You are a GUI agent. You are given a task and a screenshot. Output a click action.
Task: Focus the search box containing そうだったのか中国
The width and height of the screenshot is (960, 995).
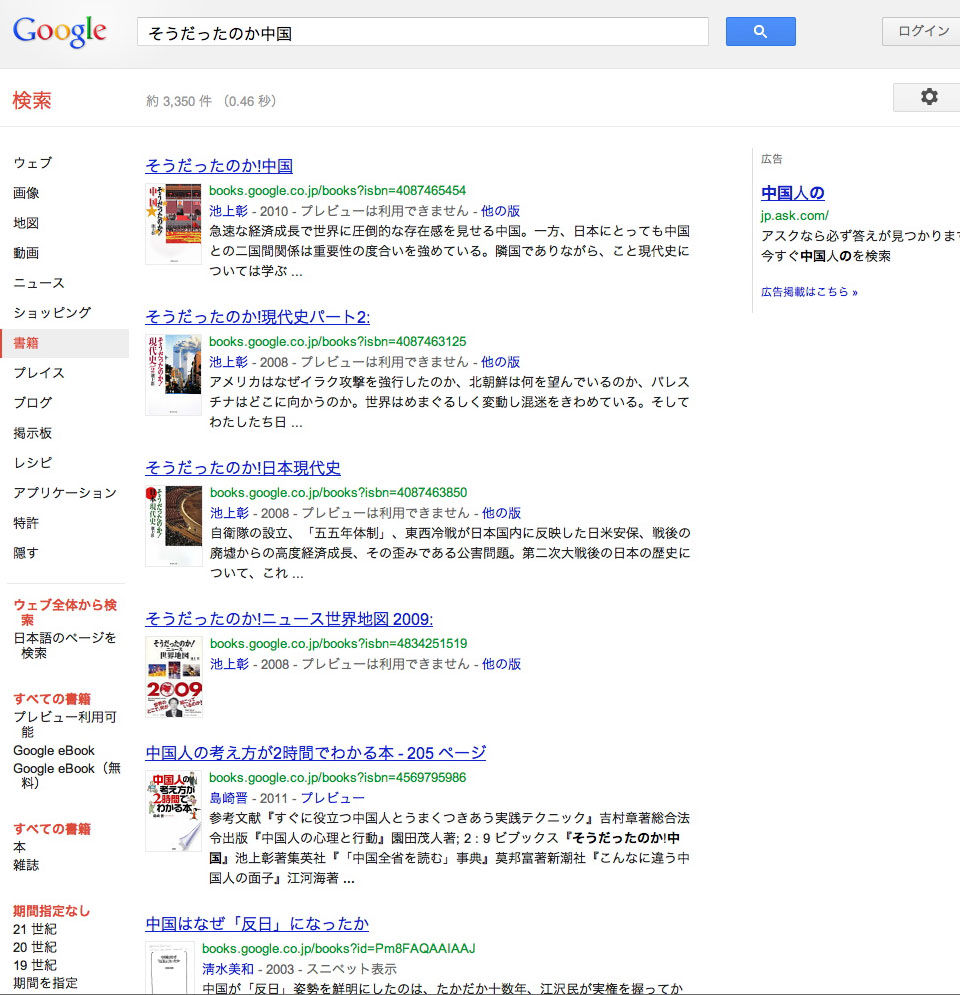point(423,32)
